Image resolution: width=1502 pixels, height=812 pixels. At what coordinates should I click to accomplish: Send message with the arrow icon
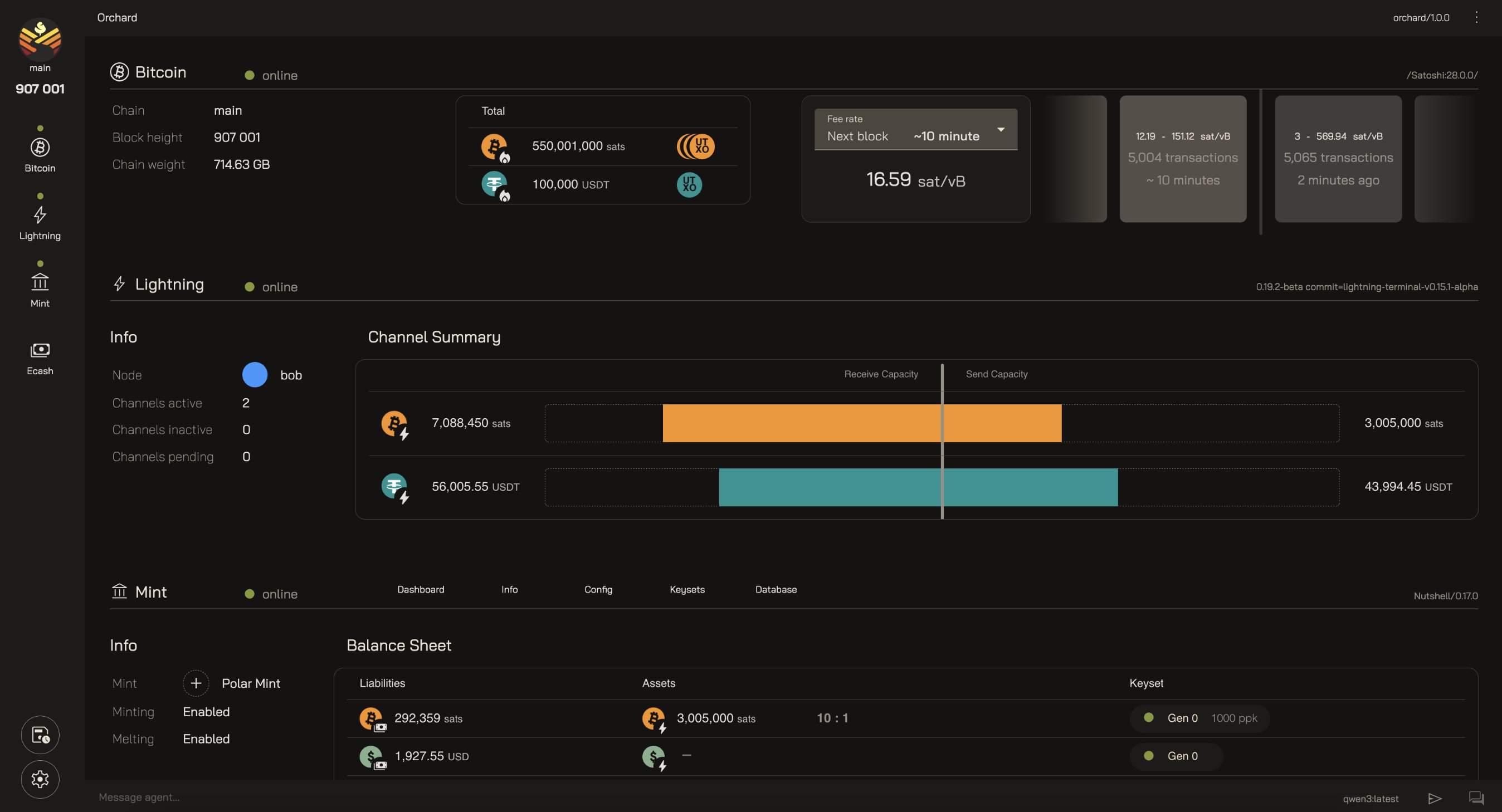[1435, 798]
